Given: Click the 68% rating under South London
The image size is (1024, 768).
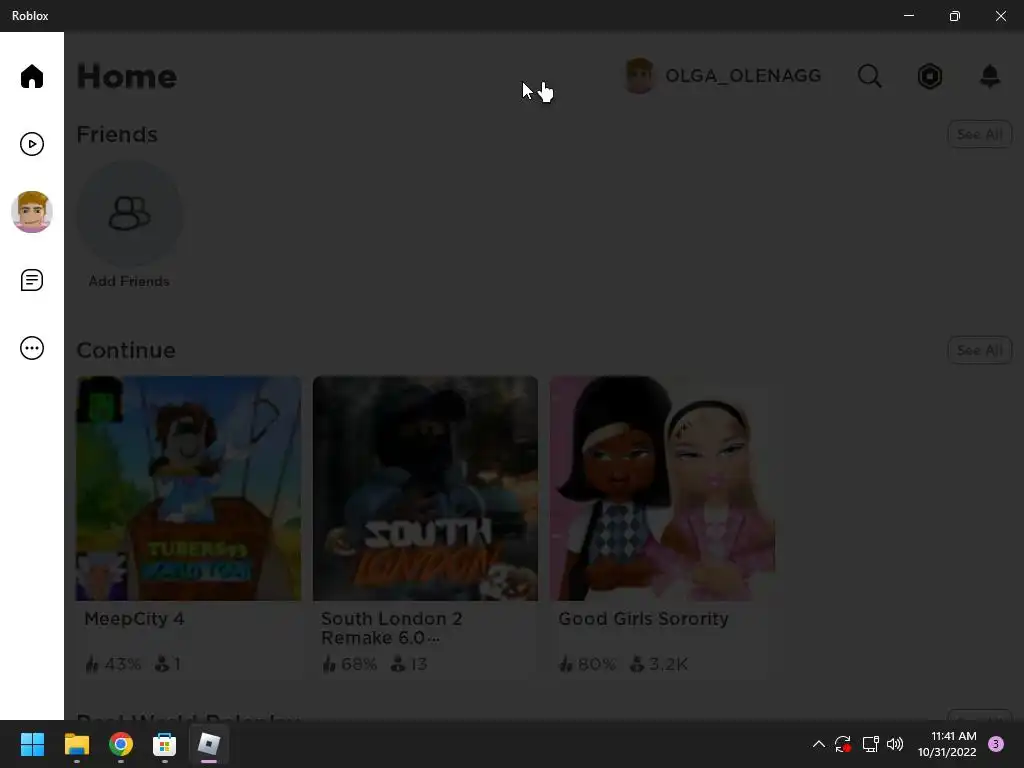Looking at the screenshot, I should coord(350,664).
